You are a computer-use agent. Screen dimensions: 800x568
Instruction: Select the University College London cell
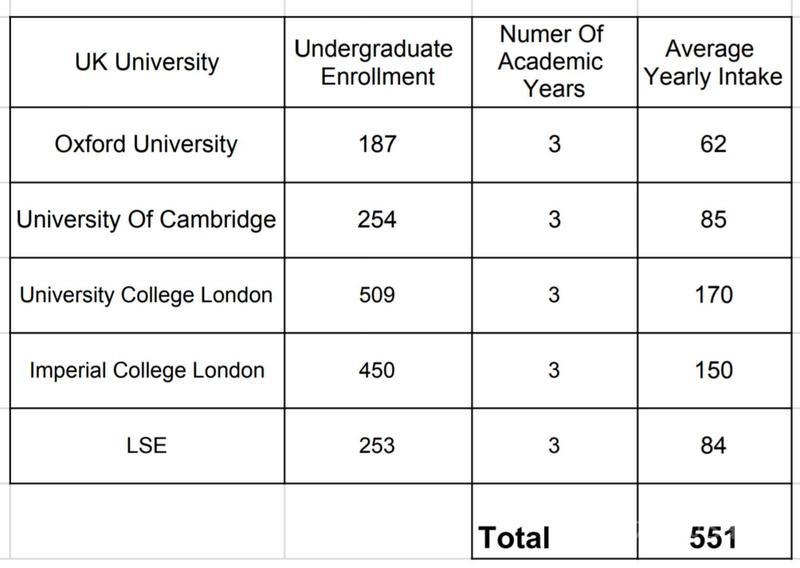click(146, 295)
